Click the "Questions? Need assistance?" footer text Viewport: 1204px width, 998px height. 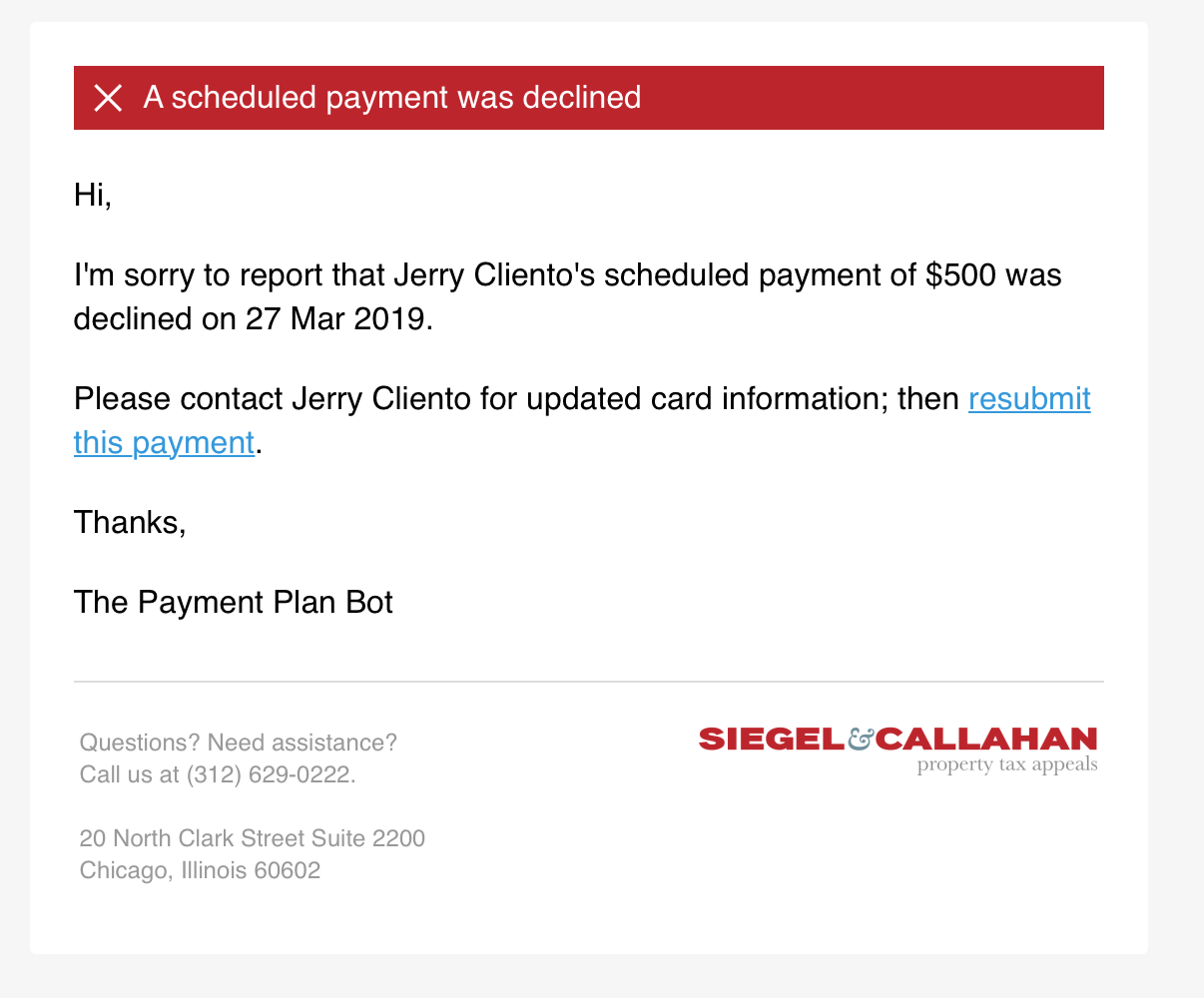[238, 743]
